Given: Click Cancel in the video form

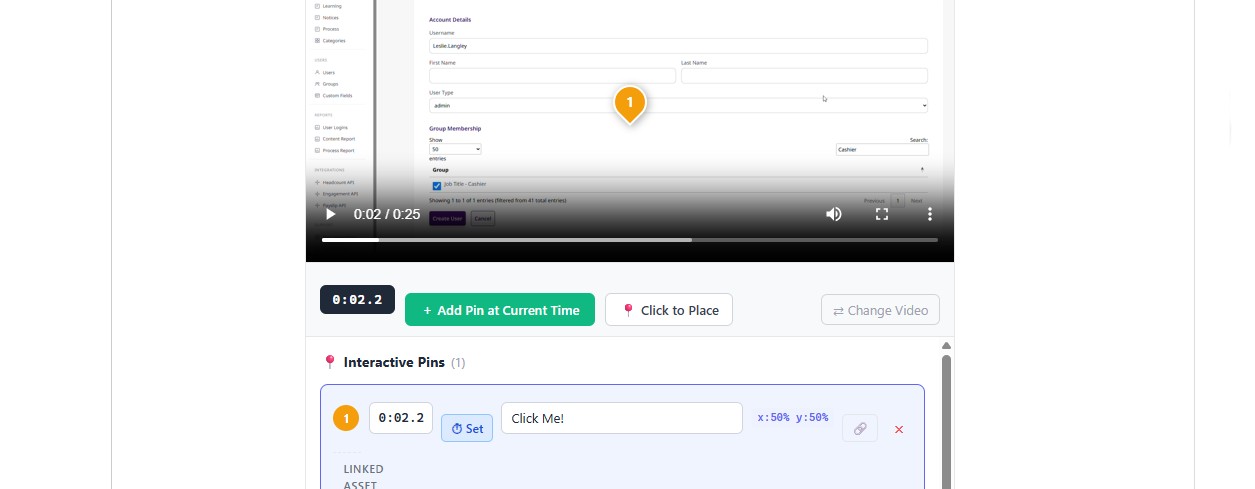Looking at the screenshot, I should click(483, 218).
